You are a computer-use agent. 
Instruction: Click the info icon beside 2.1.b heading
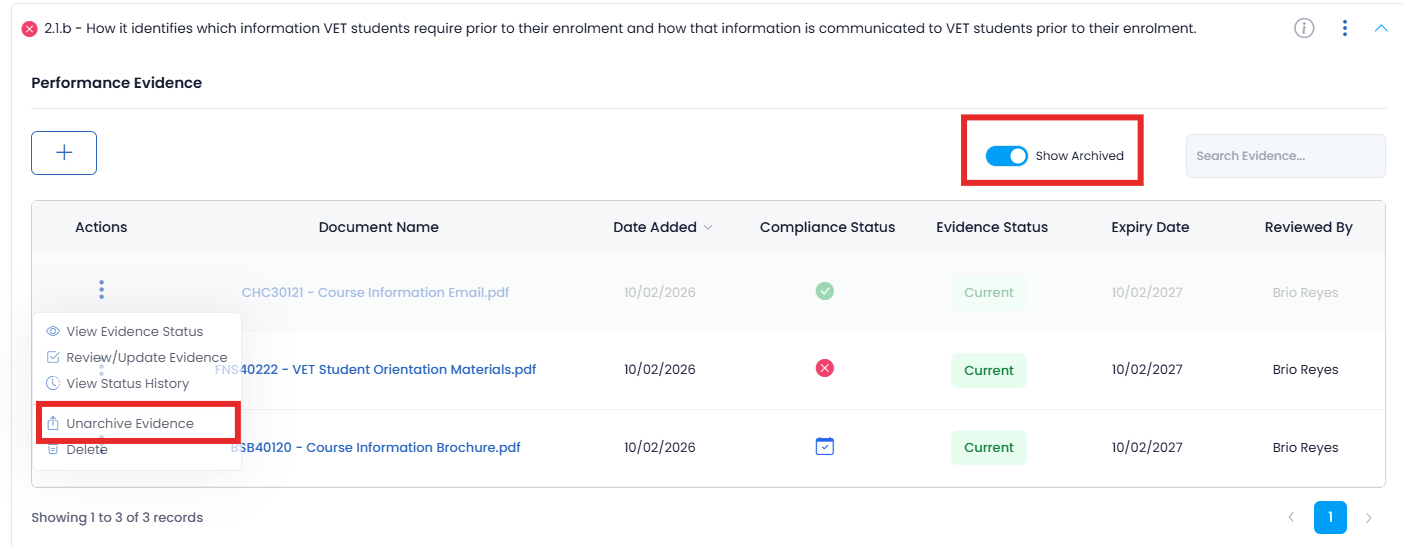pyautogui.click(x=1304, y=28)
